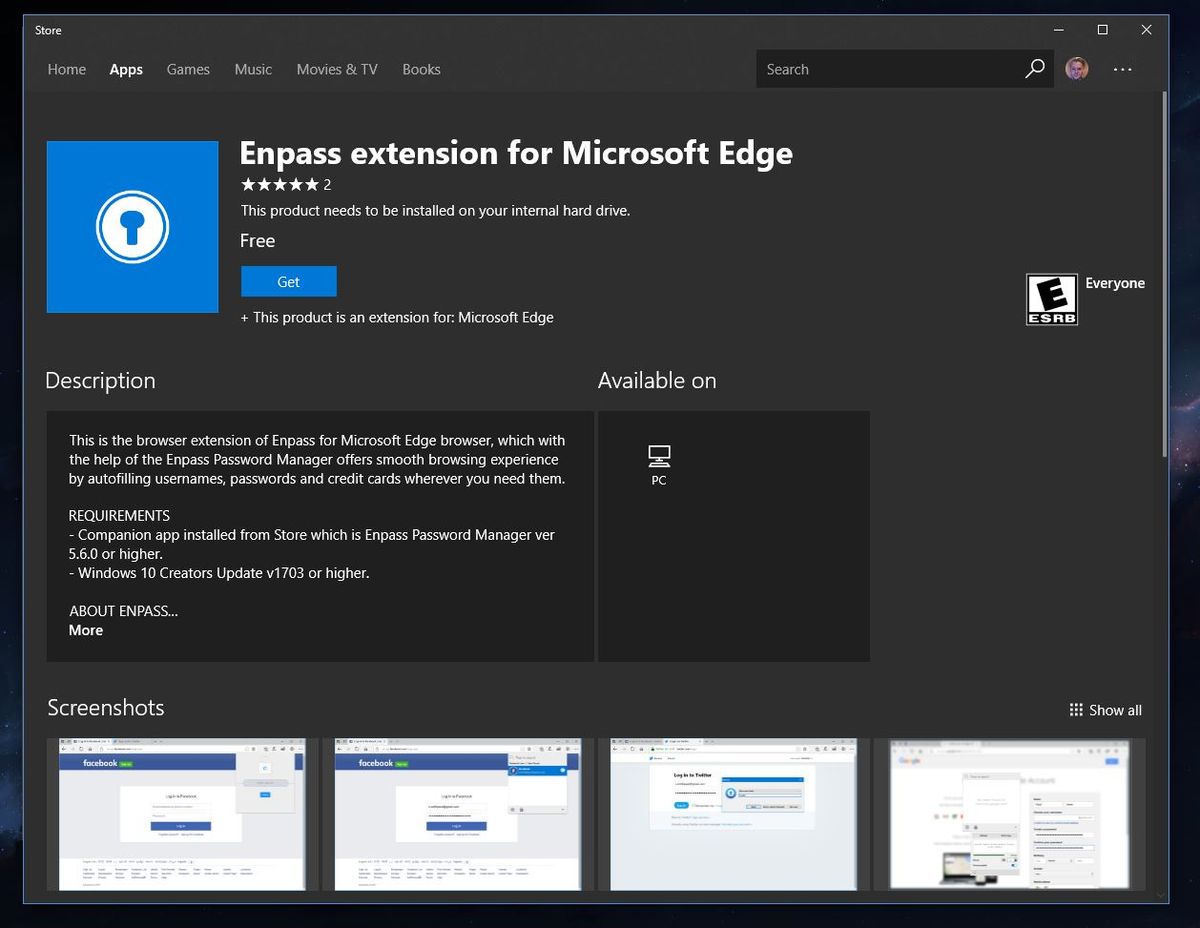View the Twitter login screenshot
The height and width of the screenshot is (928, 1200).
733,813
